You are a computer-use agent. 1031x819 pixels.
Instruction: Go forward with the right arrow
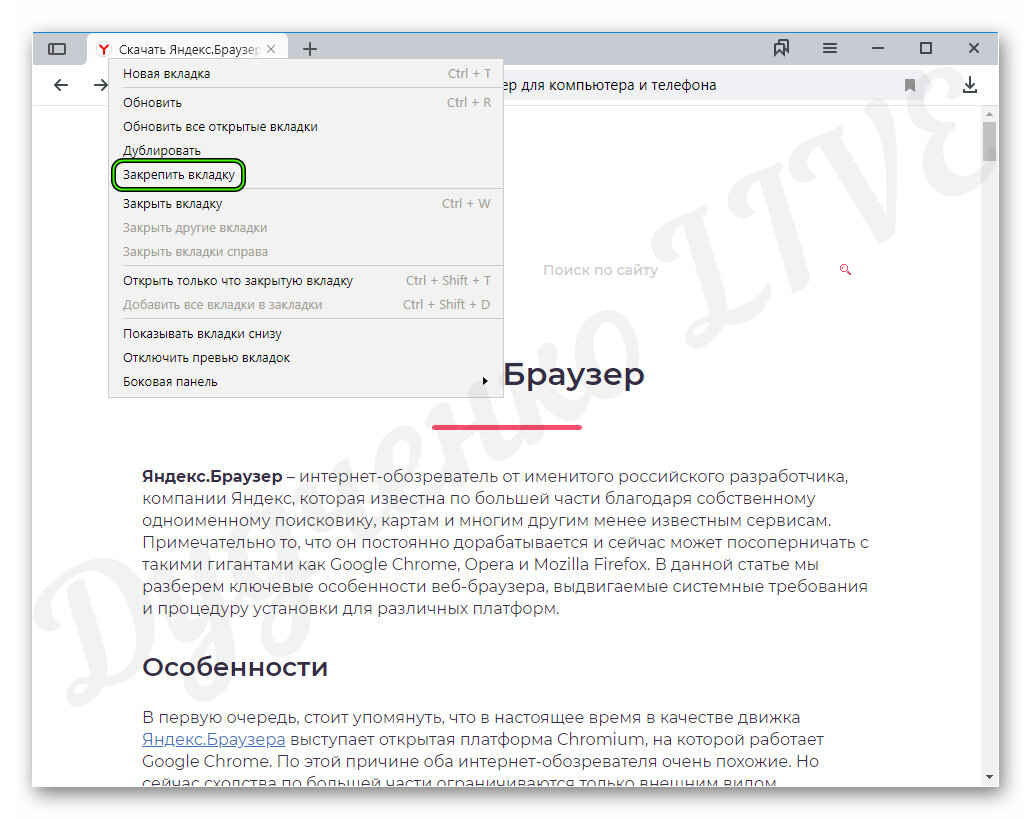(x=101, y=85)
